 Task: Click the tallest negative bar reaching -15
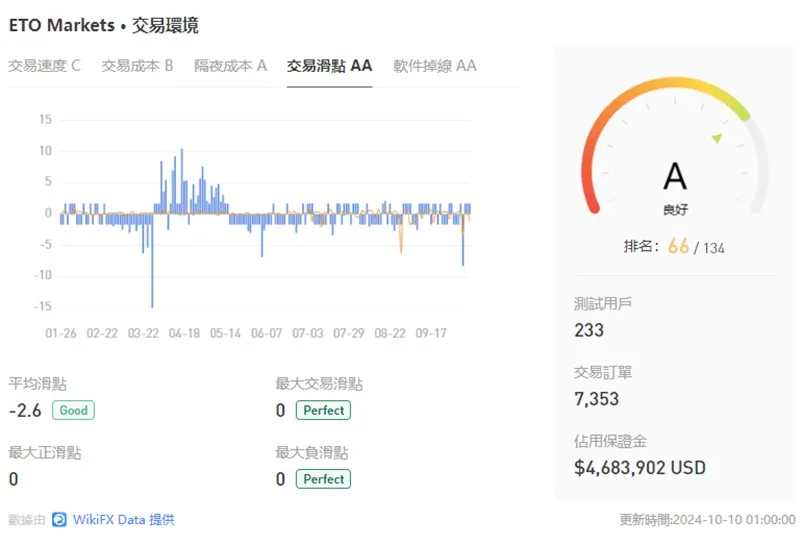click(x=152, y=261)
